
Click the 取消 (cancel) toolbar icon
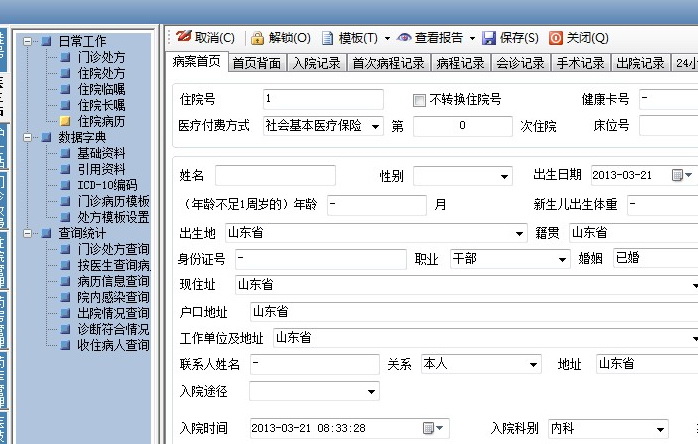[183, 38]
